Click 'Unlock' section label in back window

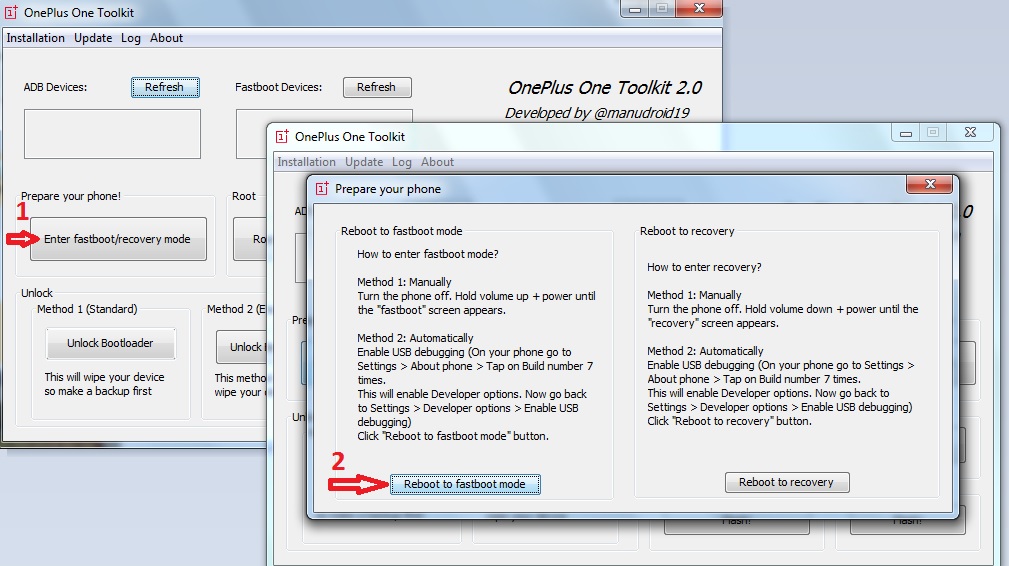point(37,293)
